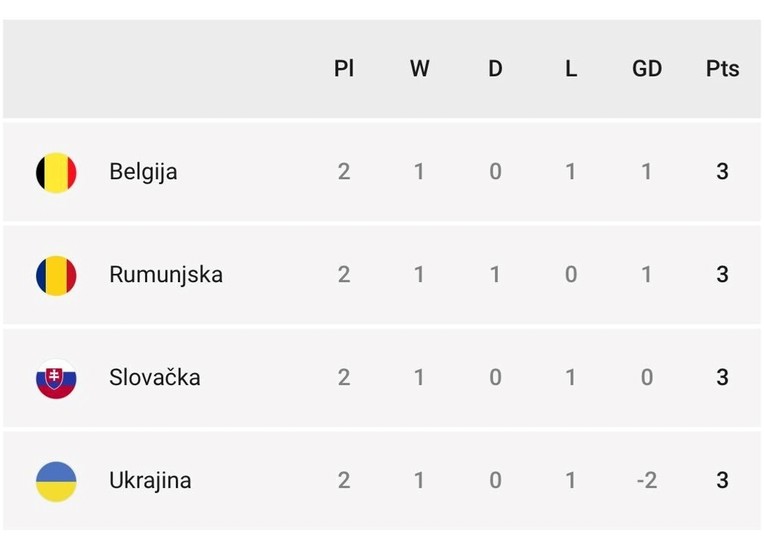Open the Belgija team link

click(143, 172)
